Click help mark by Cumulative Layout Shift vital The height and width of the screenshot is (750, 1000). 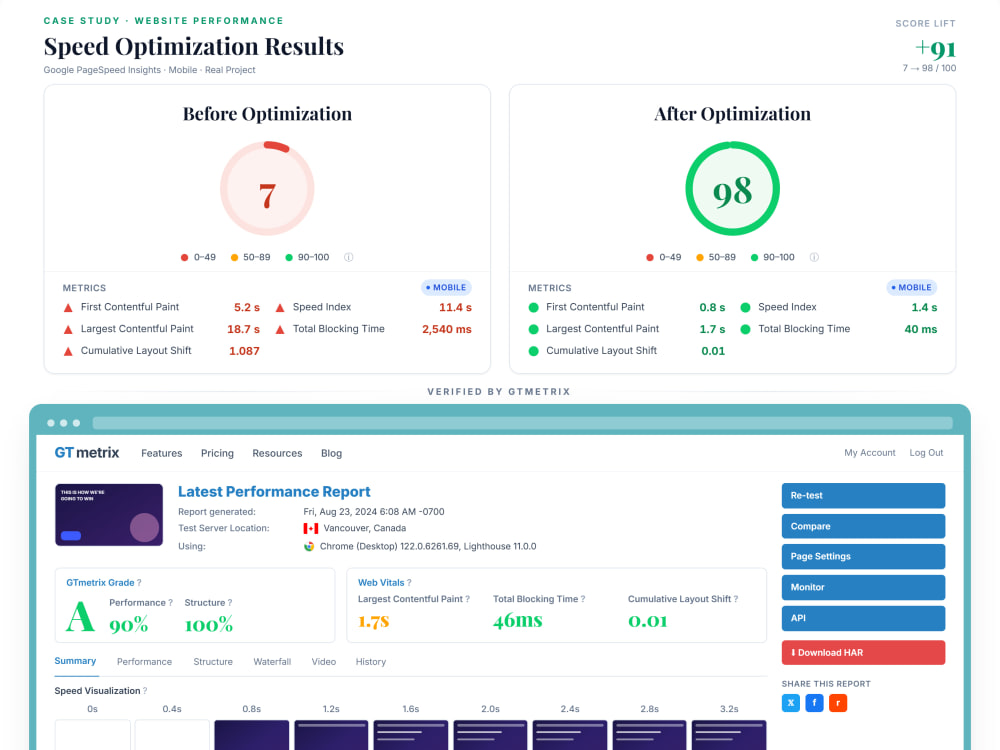[736, 599]
